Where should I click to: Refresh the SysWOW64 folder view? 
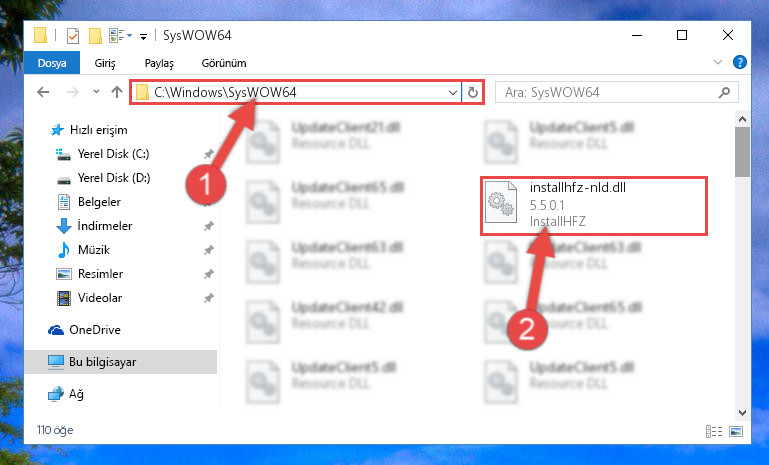tap(473, 92)
